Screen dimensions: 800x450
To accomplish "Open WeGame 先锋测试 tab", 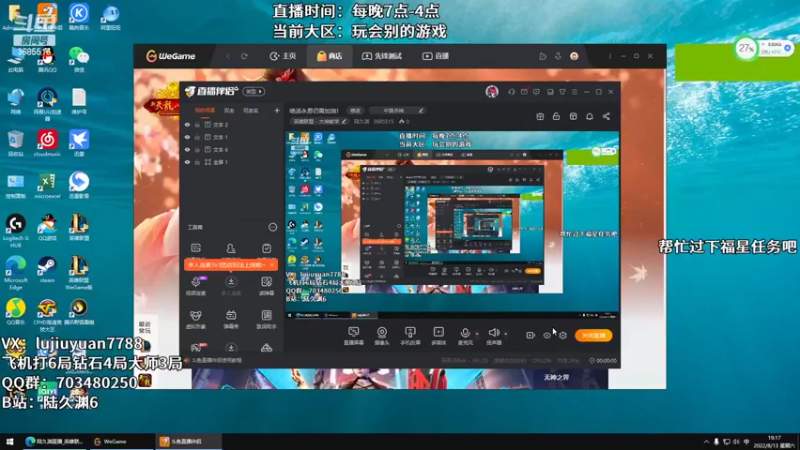I will point(382,56).
